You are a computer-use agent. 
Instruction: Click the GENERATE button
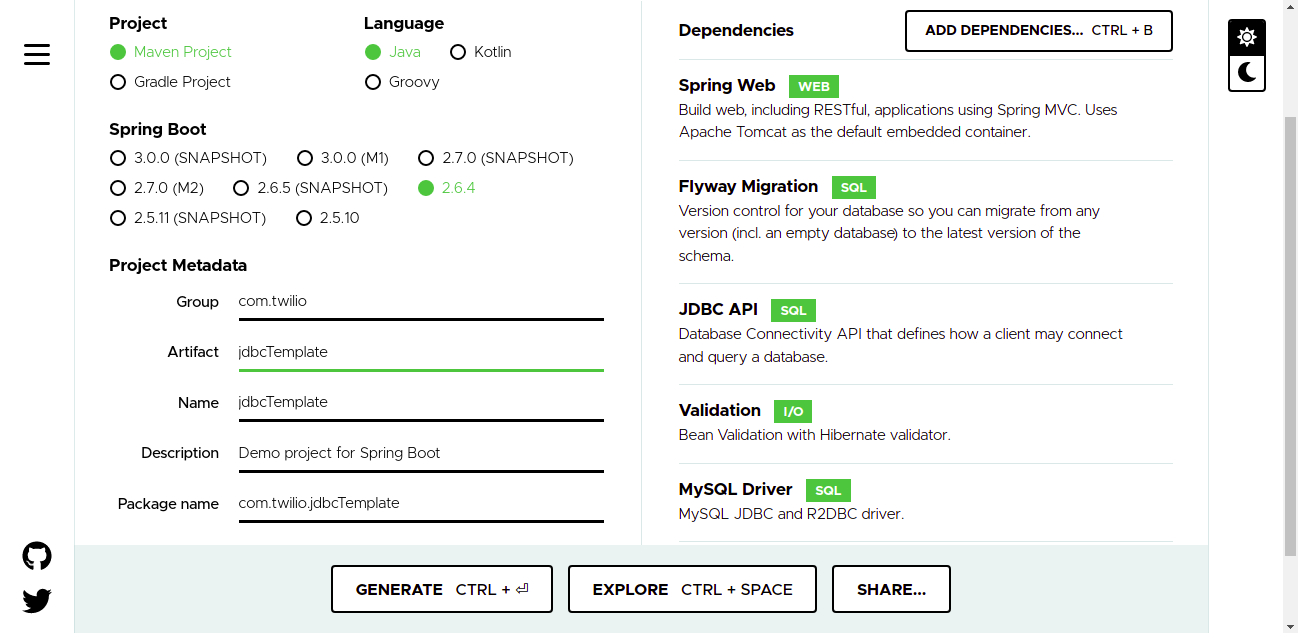tap(442, 589)
